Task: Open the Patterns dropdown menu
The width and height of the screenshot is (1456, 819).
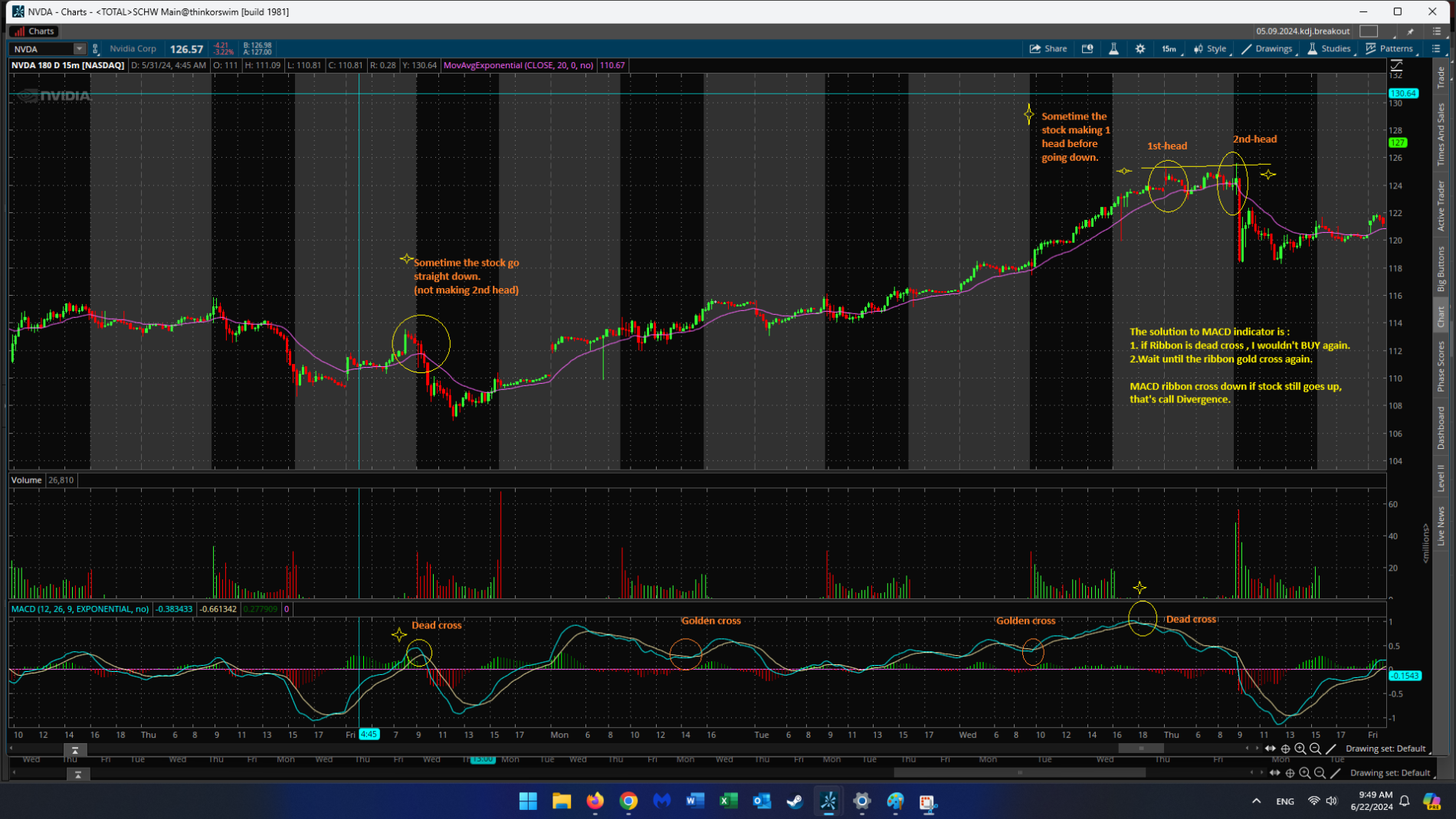Action: pyautogui.click(x=1389, y=48)
